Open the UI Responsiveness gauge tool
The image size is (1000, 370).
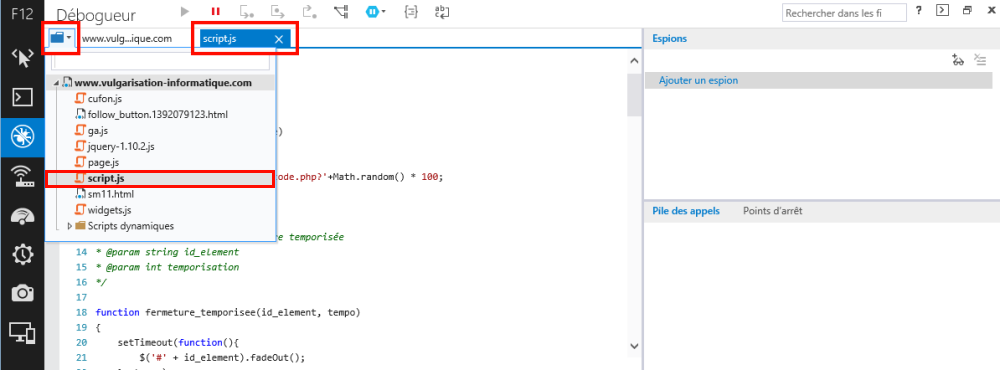[x=22, y=216]
